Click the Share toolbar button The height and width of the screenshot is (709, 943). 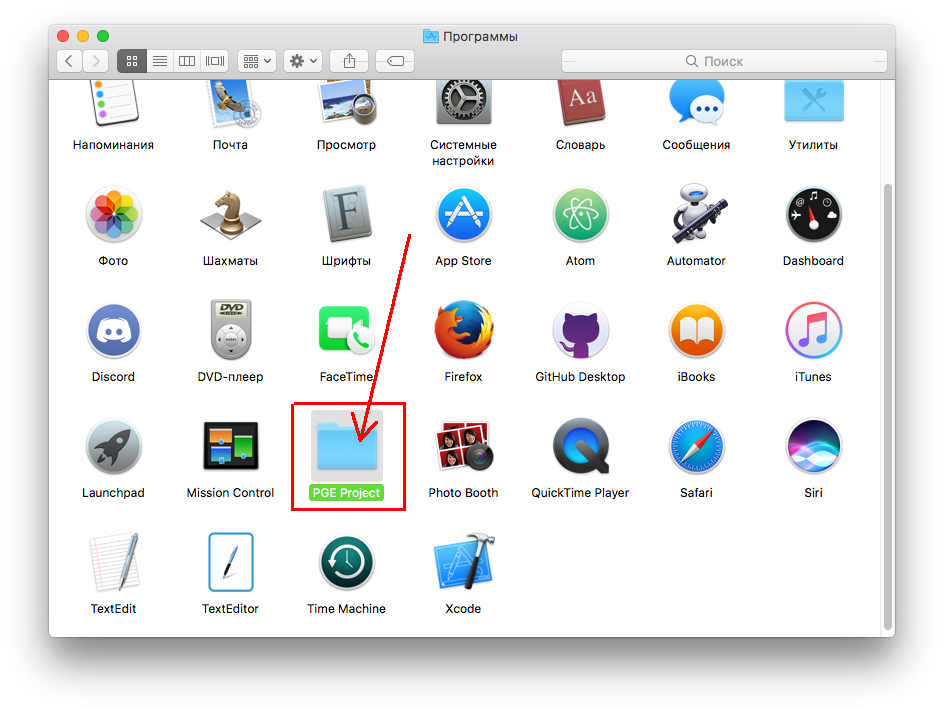[349, 61]
